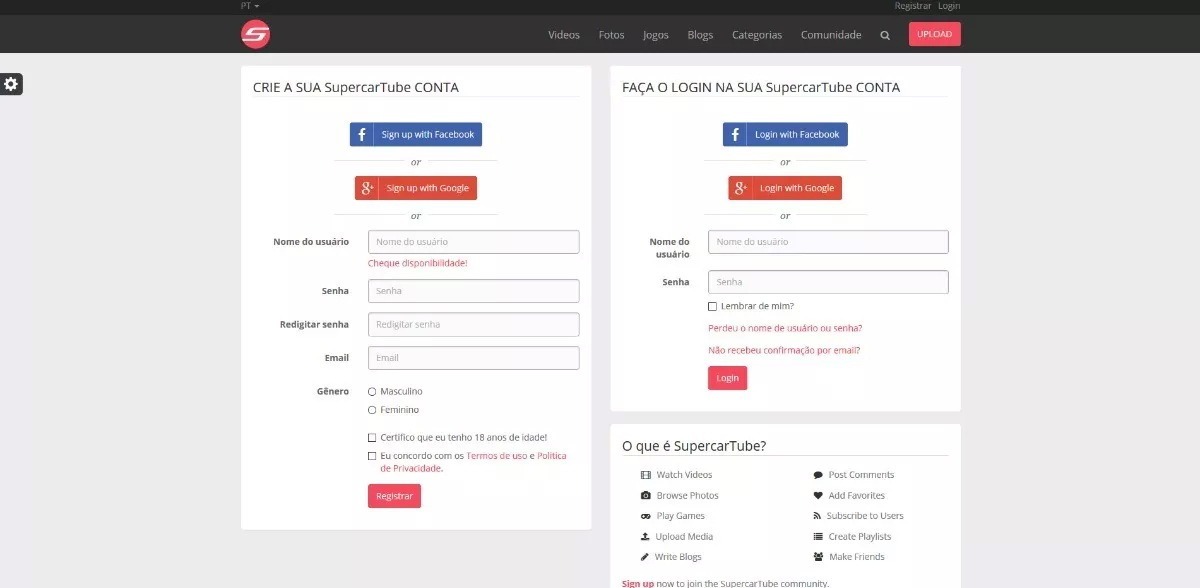Click the Add Favorites heart icon
The width and height of the screenshot is (1200, 588).
point(818,495)
